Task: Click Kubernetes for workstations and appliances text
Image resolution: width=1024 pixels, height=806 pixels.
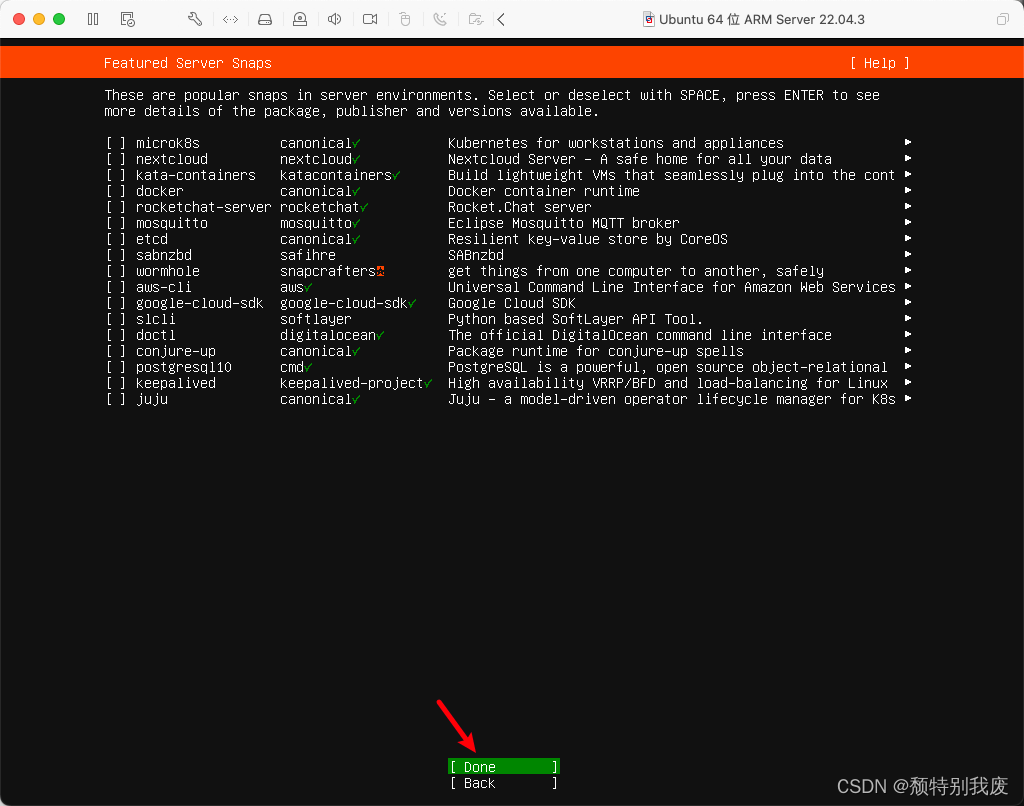Action: point(616,143)
